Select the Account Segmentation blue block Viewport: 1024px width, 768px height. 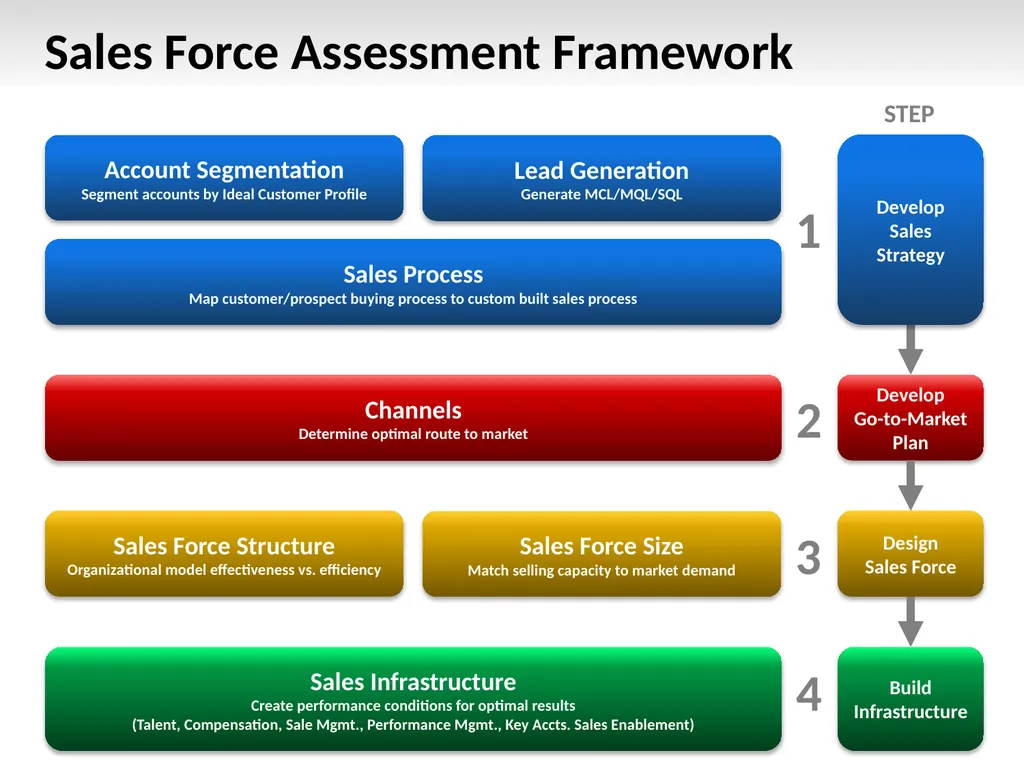point(222,178)
